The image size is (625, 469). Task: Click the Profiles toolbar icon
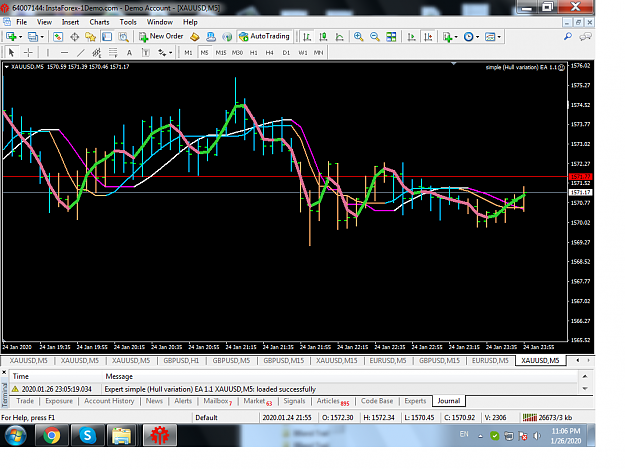click(x=33, y=37)
